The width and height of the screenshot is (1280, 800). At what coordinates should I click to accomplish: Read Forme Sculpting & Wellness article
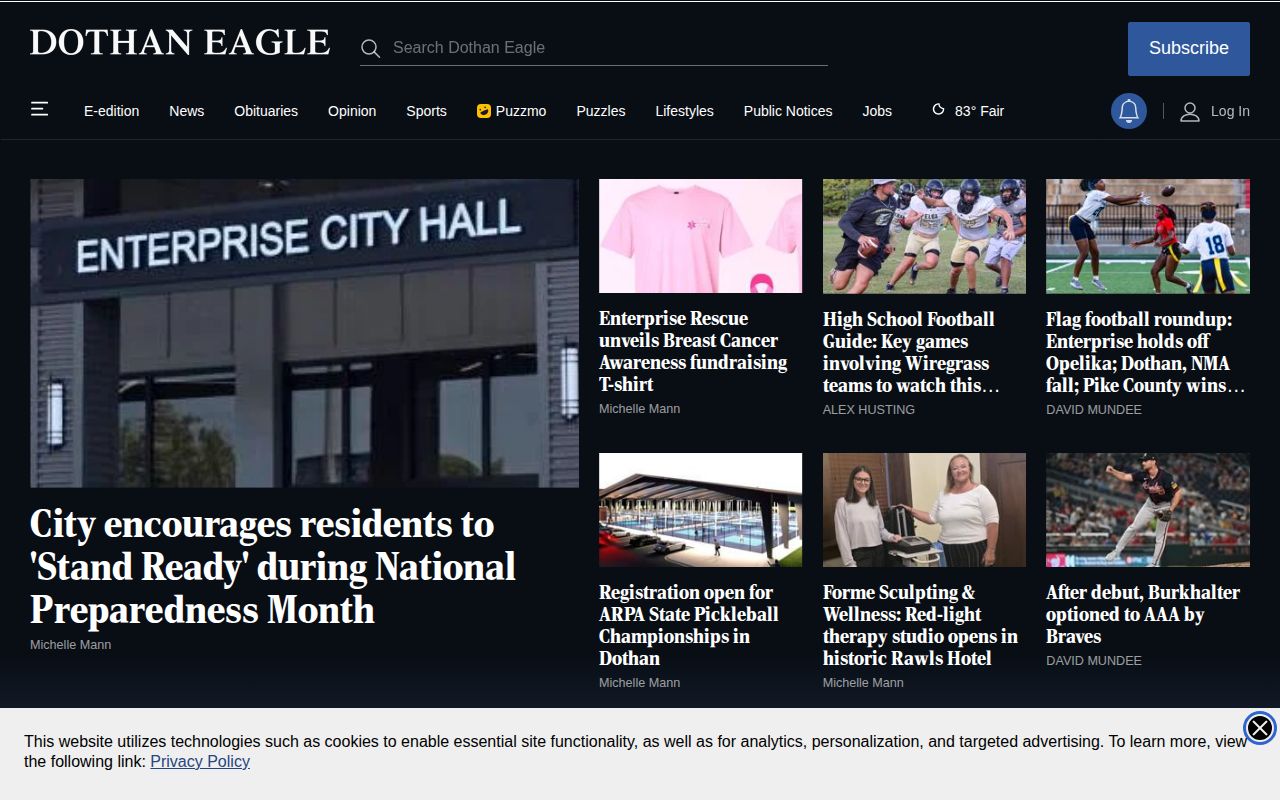coord(920,625)
